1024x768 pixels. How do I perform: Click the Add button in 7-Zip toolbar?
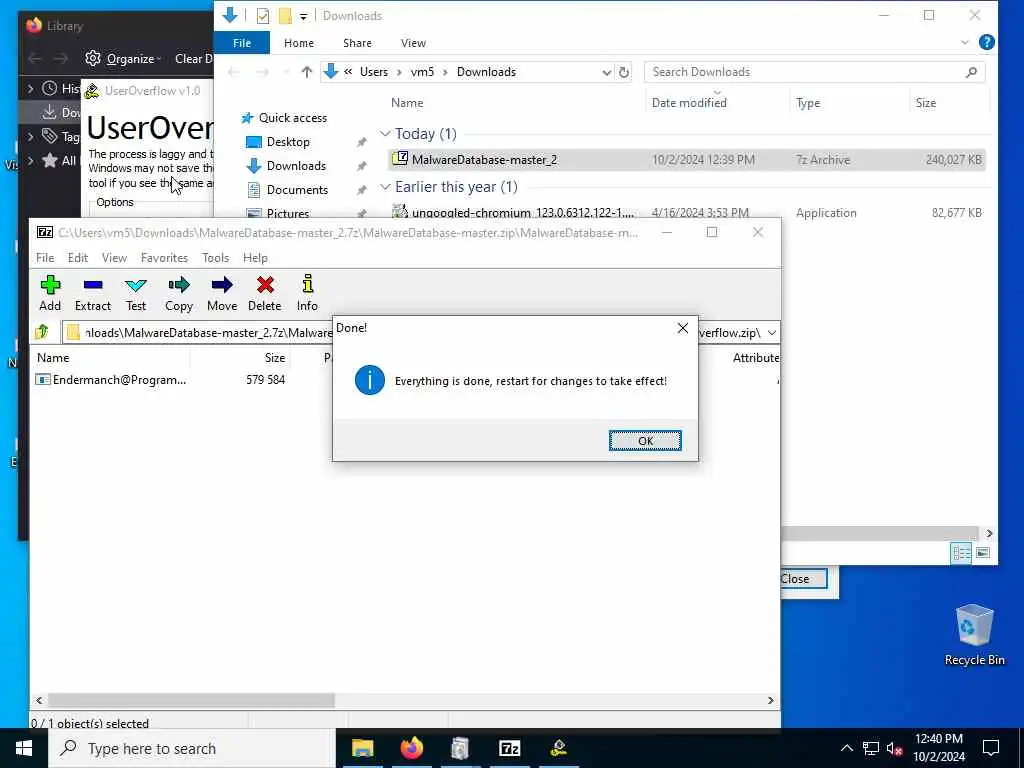pos(50,293)
